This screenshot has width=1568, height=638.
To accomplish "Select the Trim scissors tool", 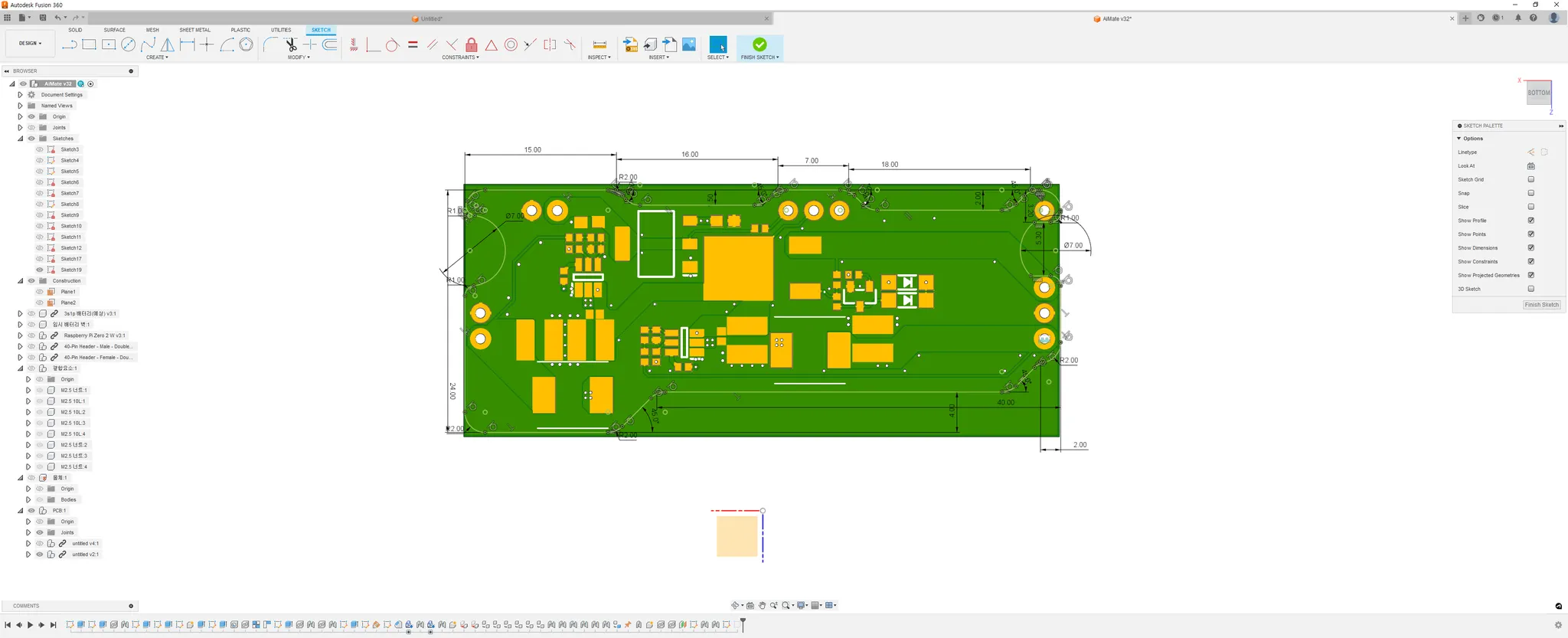I will [x=290, y=45].
